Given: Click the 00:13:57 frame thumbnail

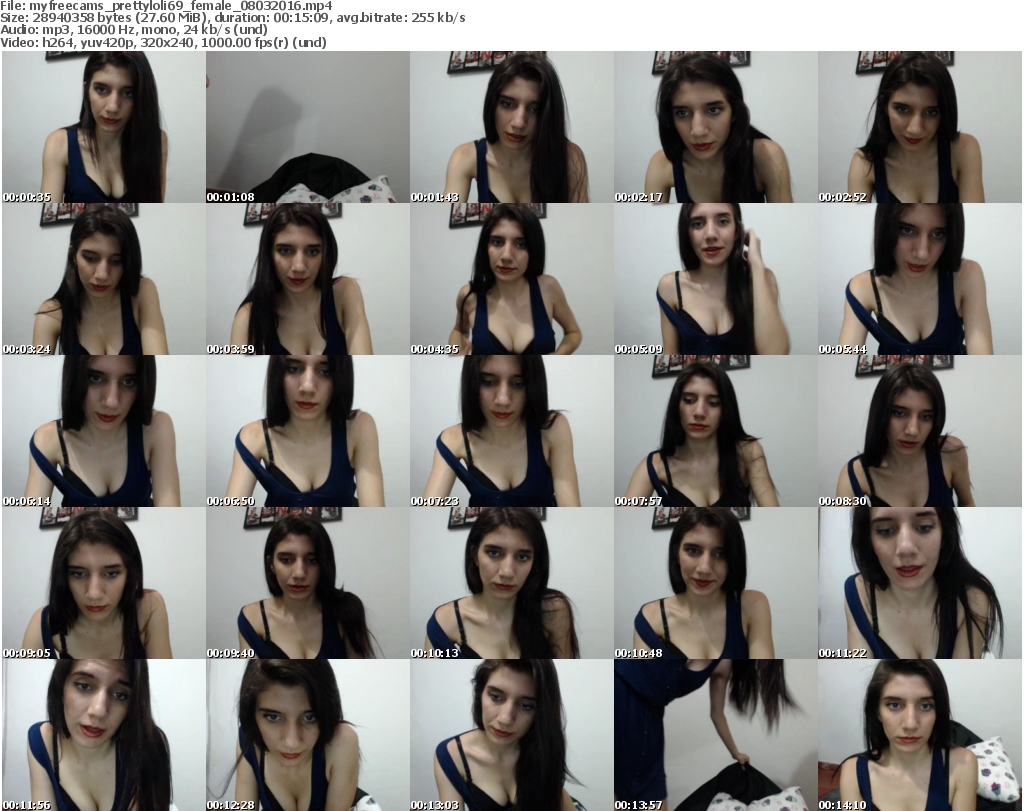Looking at the screenshot, I should [x=716, y=735].
